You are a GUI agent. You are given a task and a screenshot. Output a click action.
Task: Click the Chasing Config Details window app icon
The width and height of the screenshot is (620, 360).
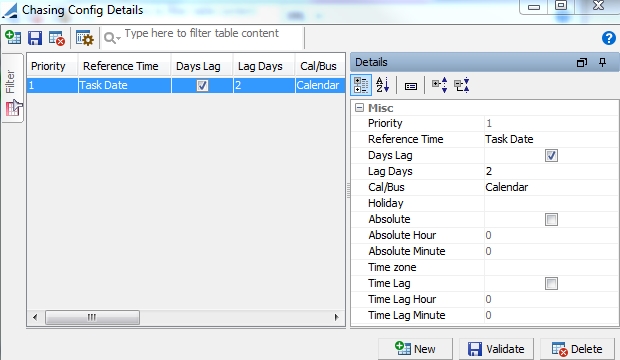click(9, 10)
